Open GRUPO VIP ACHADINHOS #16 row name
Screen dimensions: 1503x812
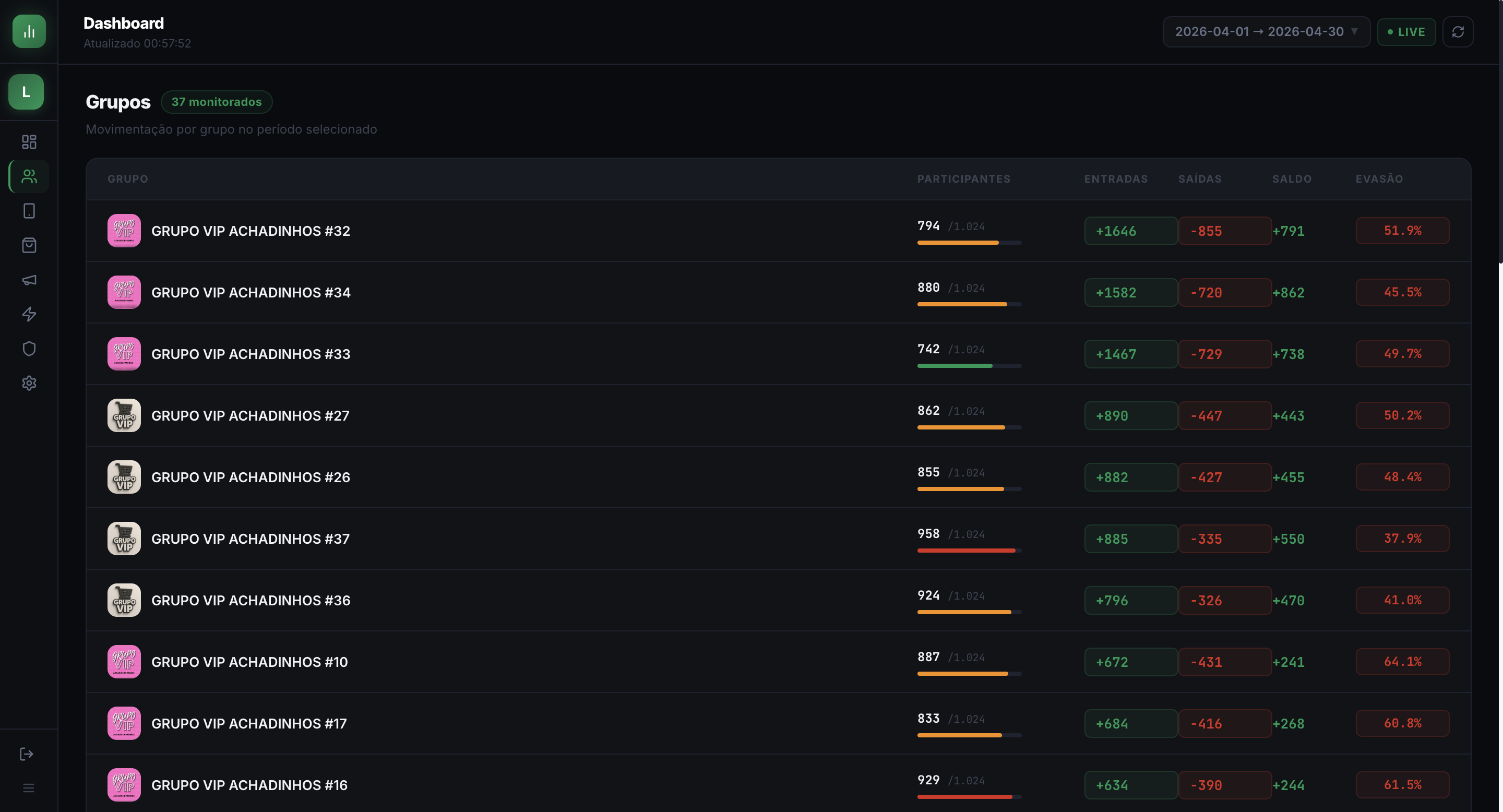249,785
